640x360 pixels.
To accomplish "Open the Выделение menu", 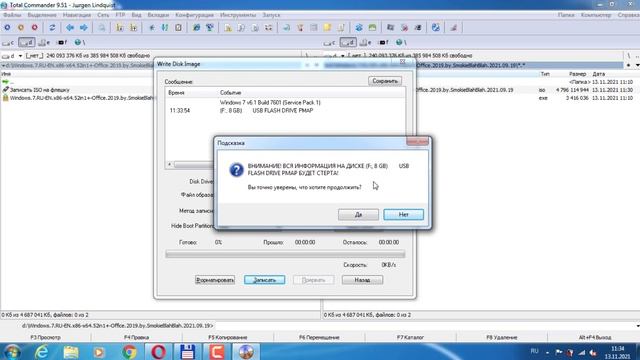I will (x=42, y=15).
